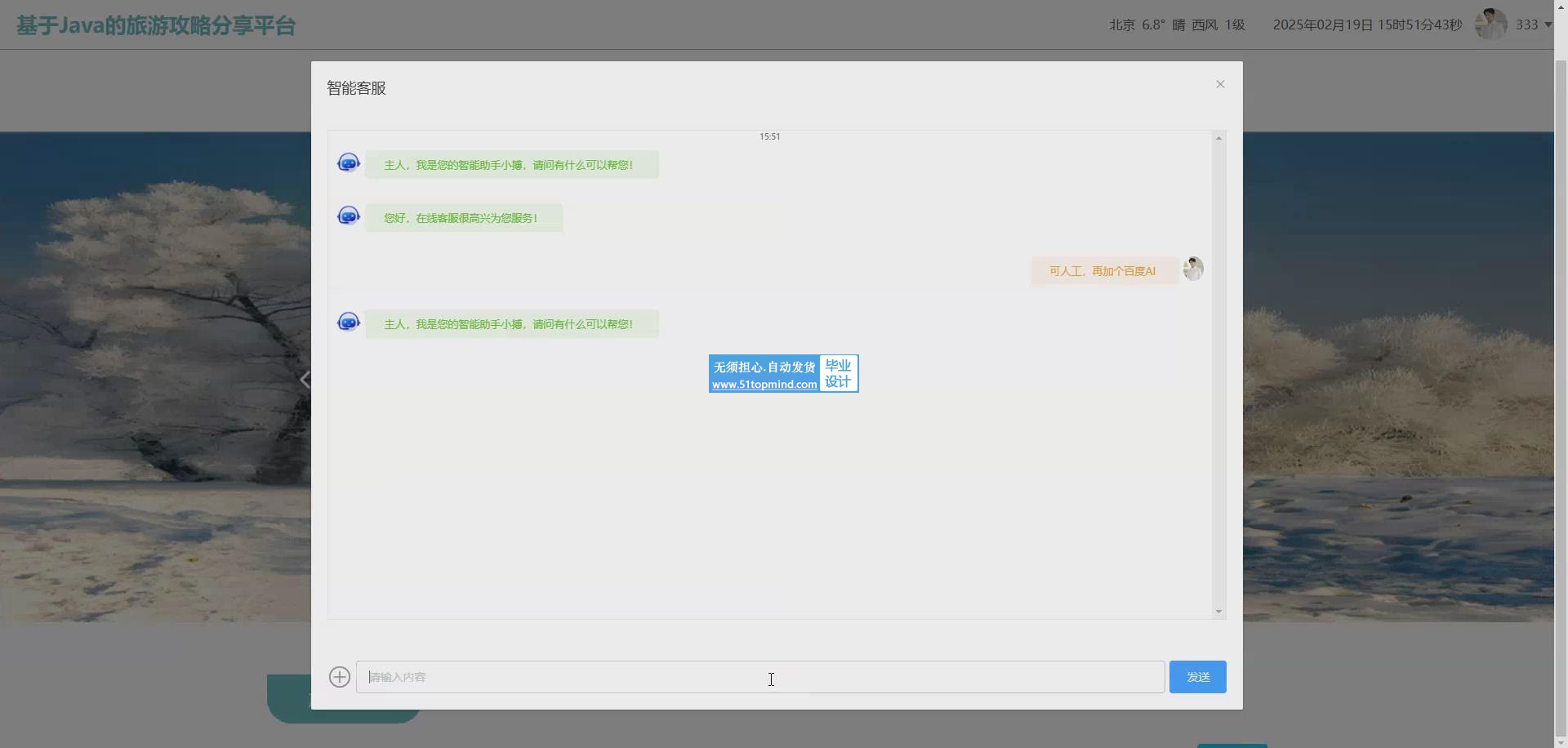Click robot avatar of the last bot message
1568x748 pixels.
click(x=349, y=323)
